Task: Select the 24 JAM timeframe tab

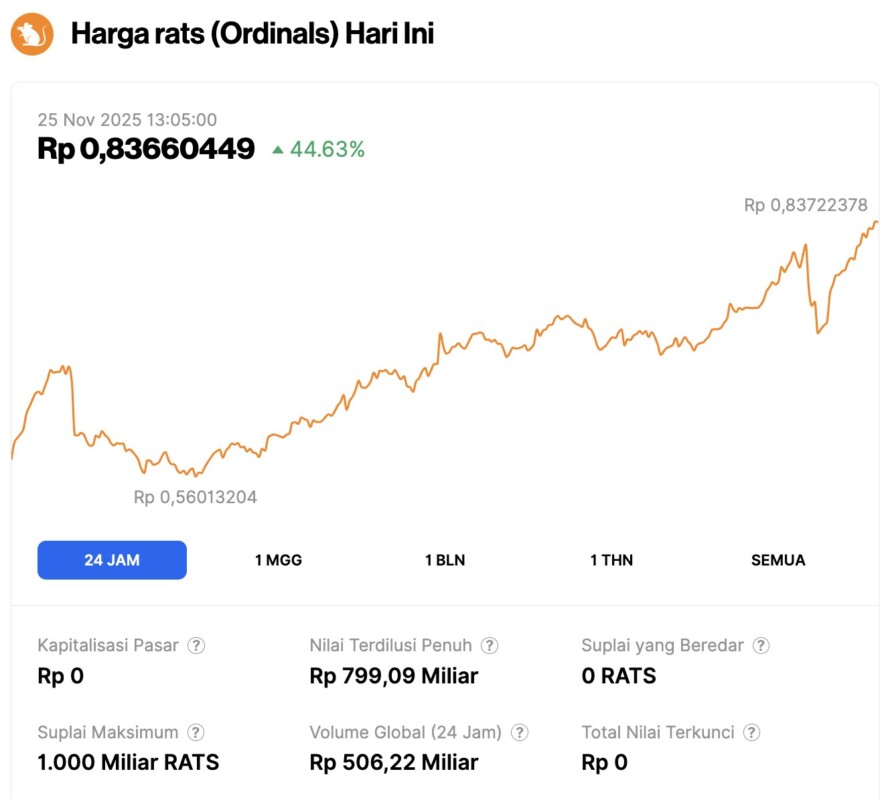Action: 111,560
